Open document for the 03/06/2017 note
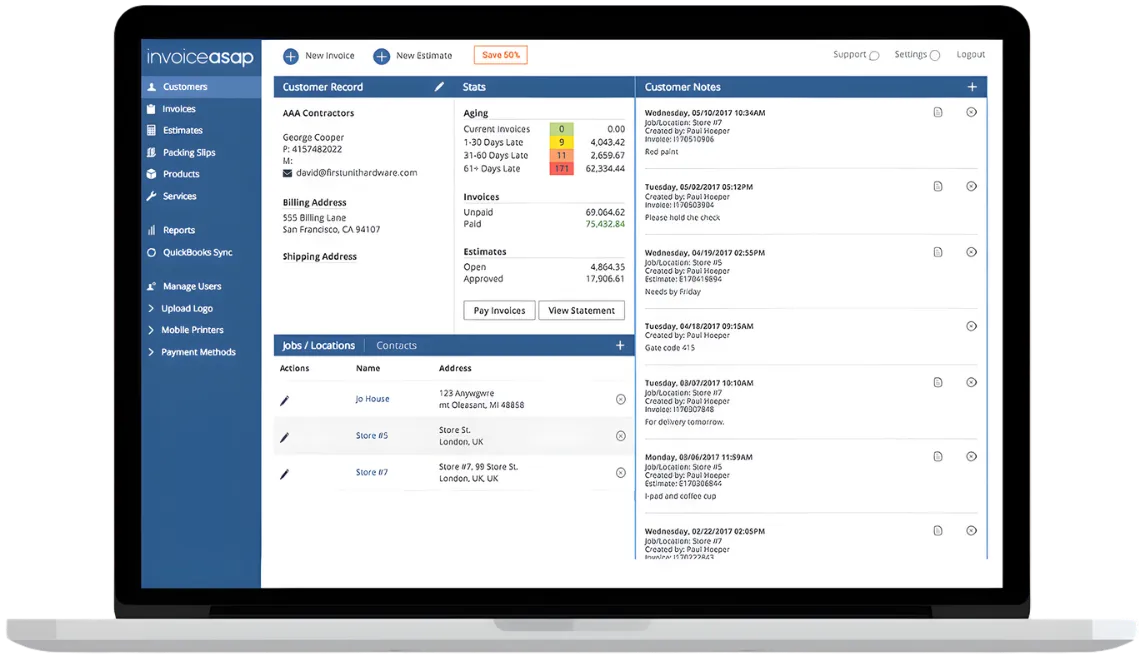The image size is (1140, 656). click(938, 456)
